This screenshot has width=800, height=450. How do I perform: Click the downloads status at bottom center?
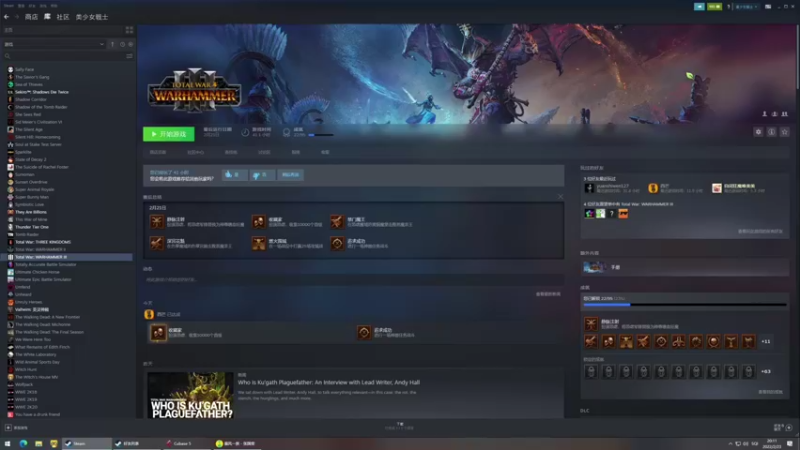pos(399,426)
